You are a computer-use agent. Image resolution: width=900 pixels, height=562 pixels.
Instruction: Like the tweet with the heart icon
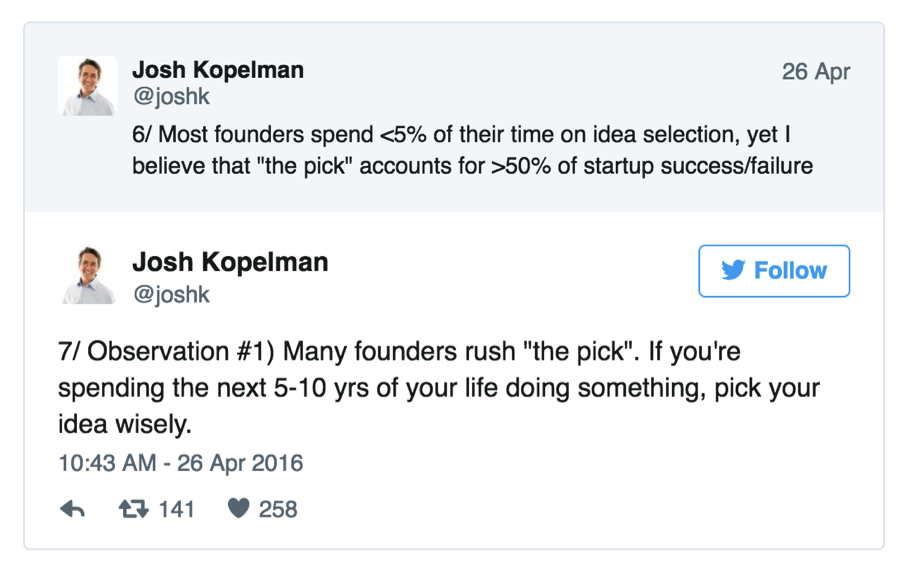(x=237, y=509)
